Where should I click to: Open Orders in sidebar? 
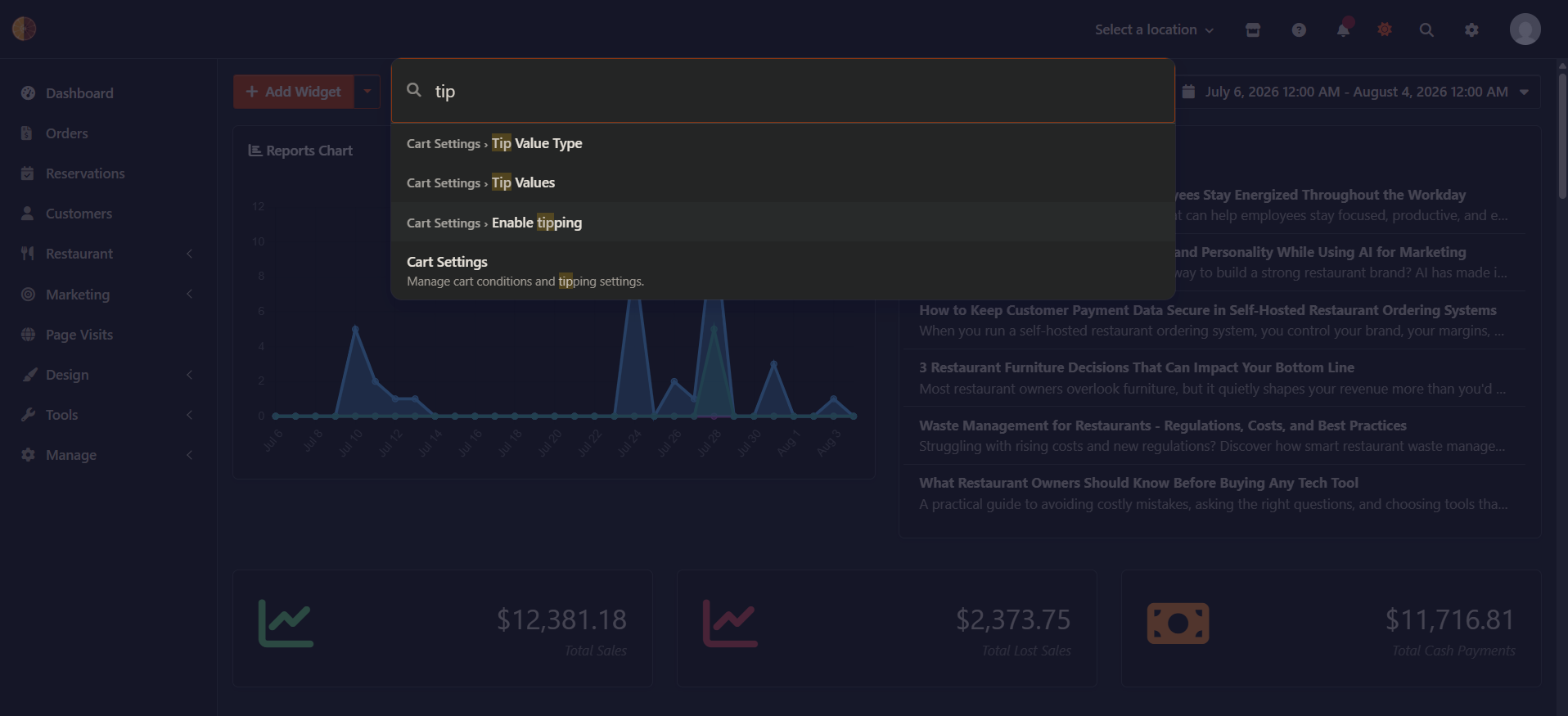click(x=108, y=133)
